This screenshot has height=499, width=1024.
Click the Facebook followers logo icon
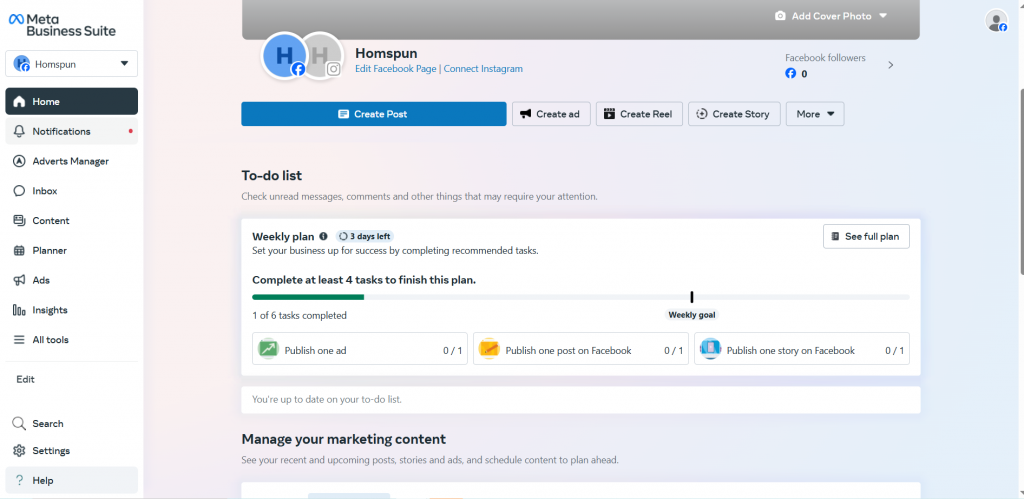790,74
